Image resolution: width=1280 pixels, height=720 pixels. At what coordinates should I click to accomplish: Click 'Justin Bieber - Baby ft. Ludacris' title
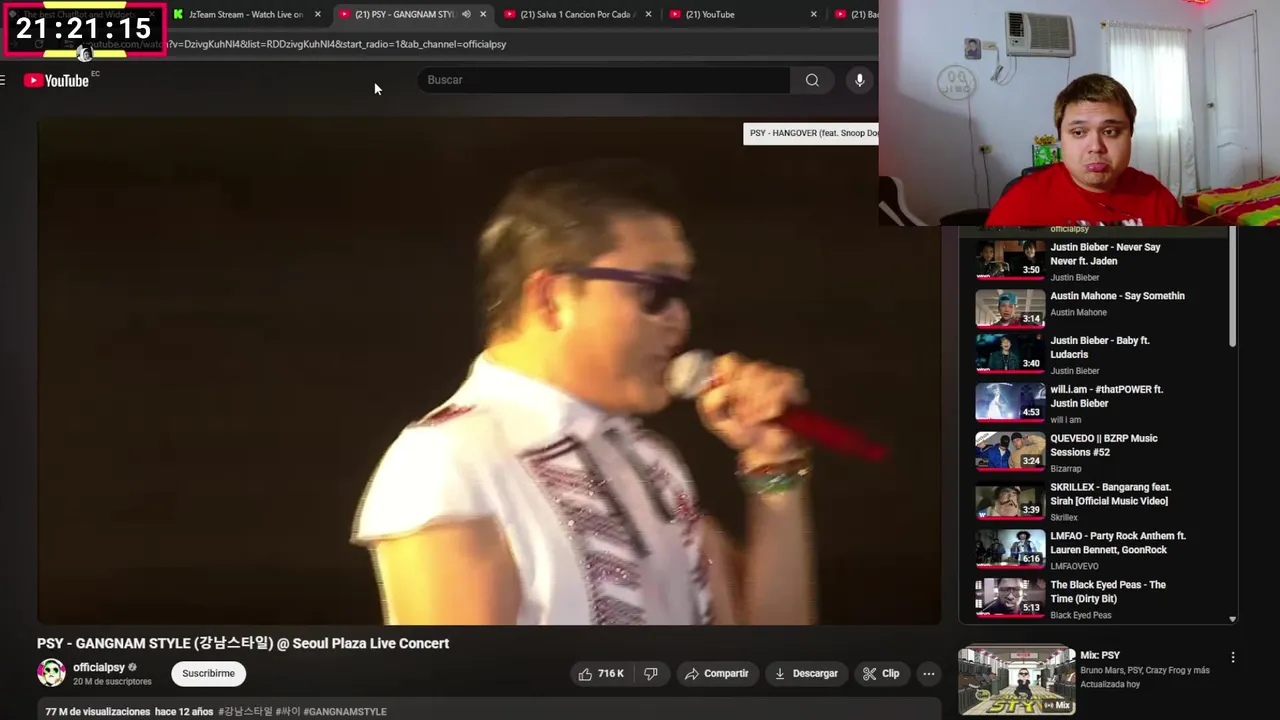(1100, 347)
